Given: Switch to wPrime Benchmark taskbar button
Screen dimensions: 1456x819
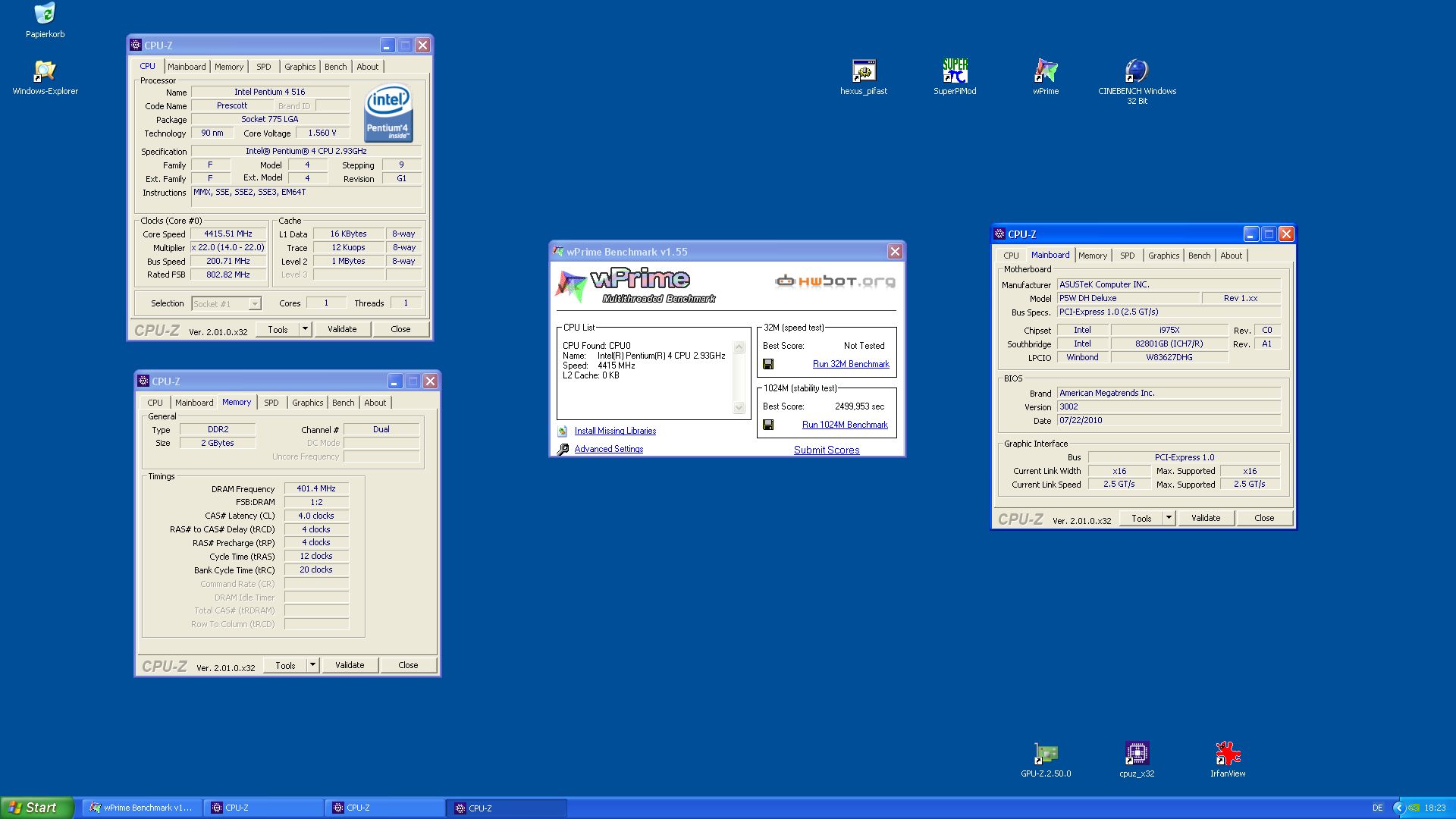Looking at the screenshot, I should pyautogui.click(x=141, y=808).
